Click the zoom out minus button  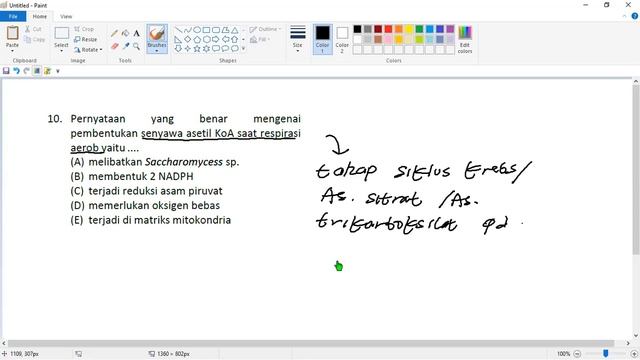click(x=577, y=354)
